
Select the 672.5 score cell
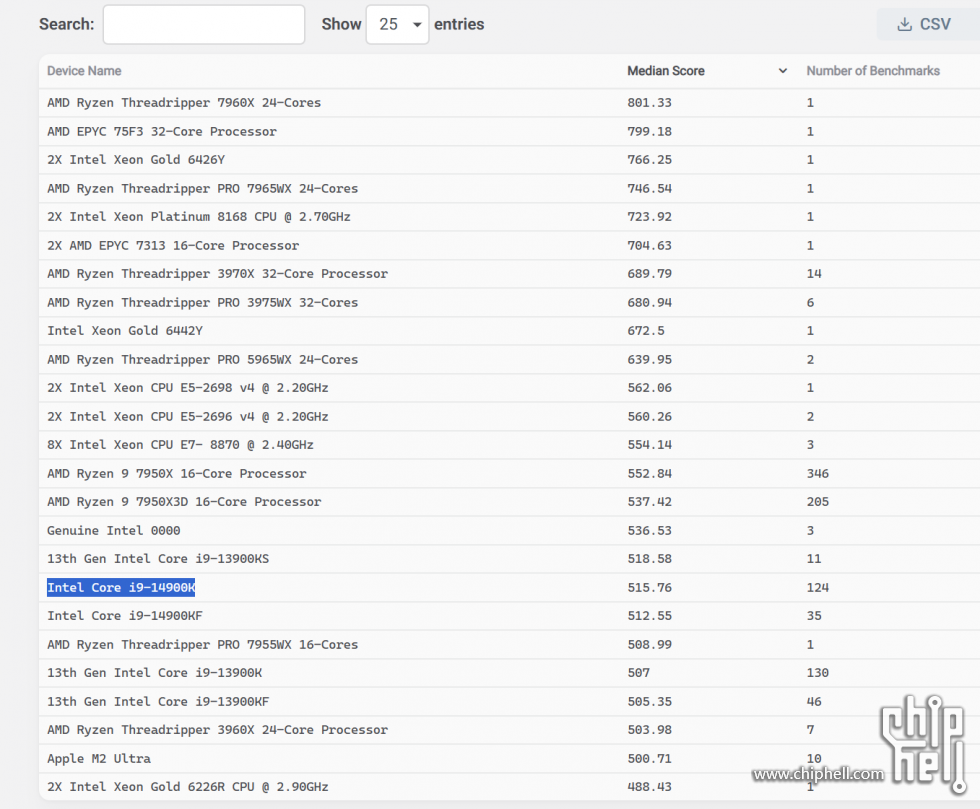pyautogui.click(x=646, y=330)
